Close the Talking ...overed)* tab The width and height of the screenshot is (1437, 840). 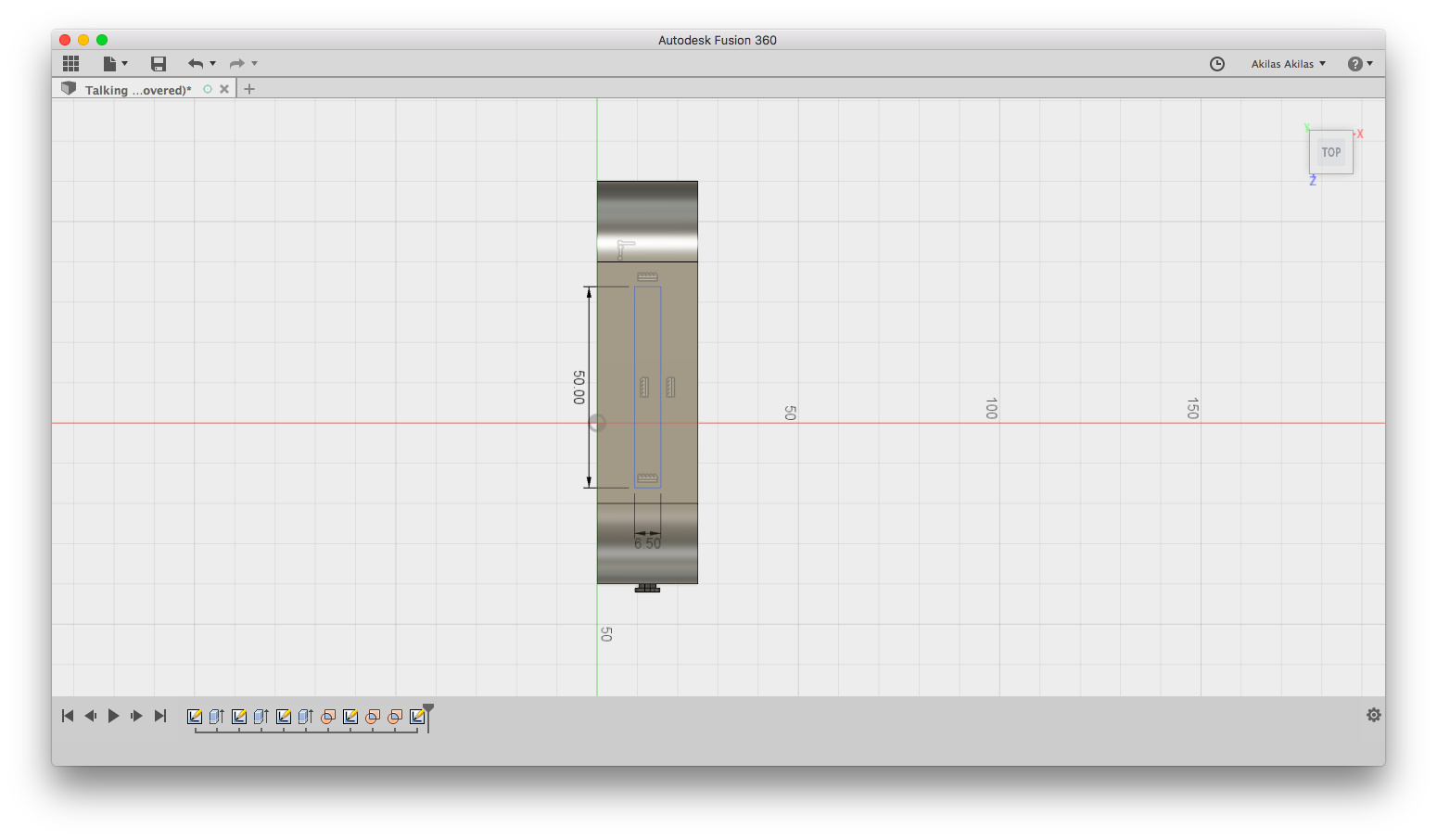click(x=224, y=89)
